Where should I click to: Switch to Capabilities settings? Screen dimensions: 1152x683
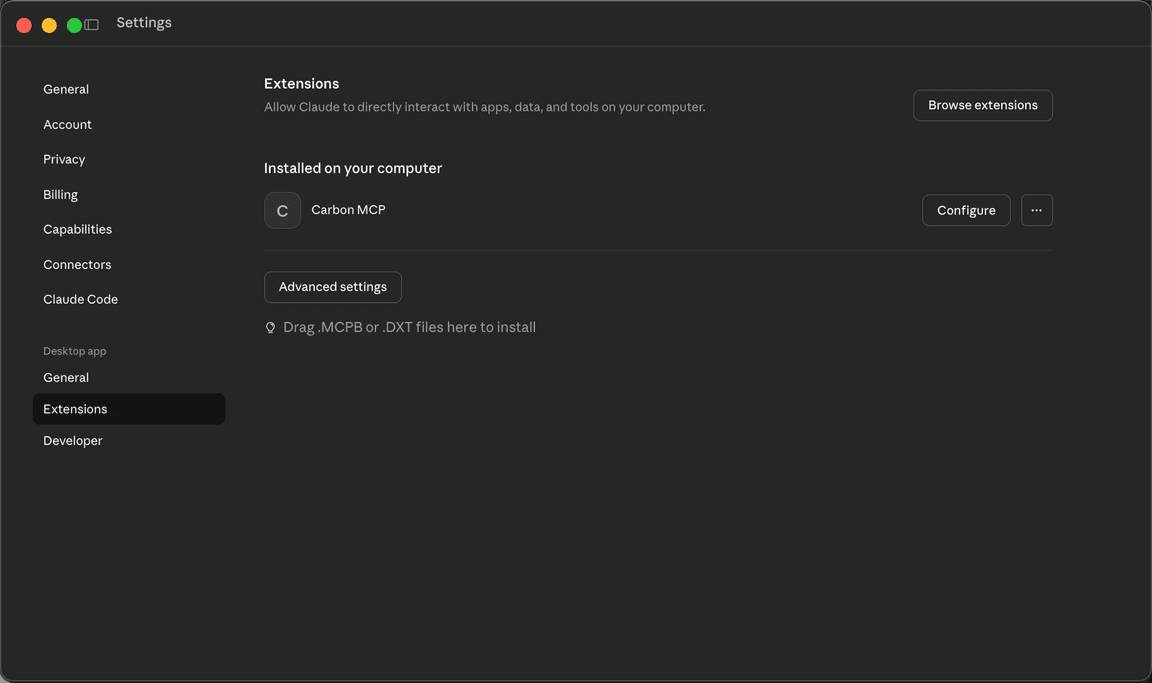77,230
